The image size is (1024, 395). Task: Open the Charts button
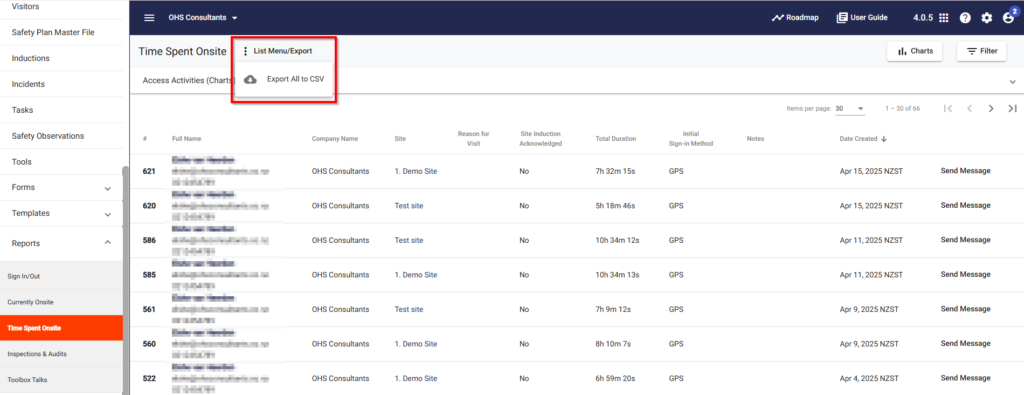(x=914, y=51)
